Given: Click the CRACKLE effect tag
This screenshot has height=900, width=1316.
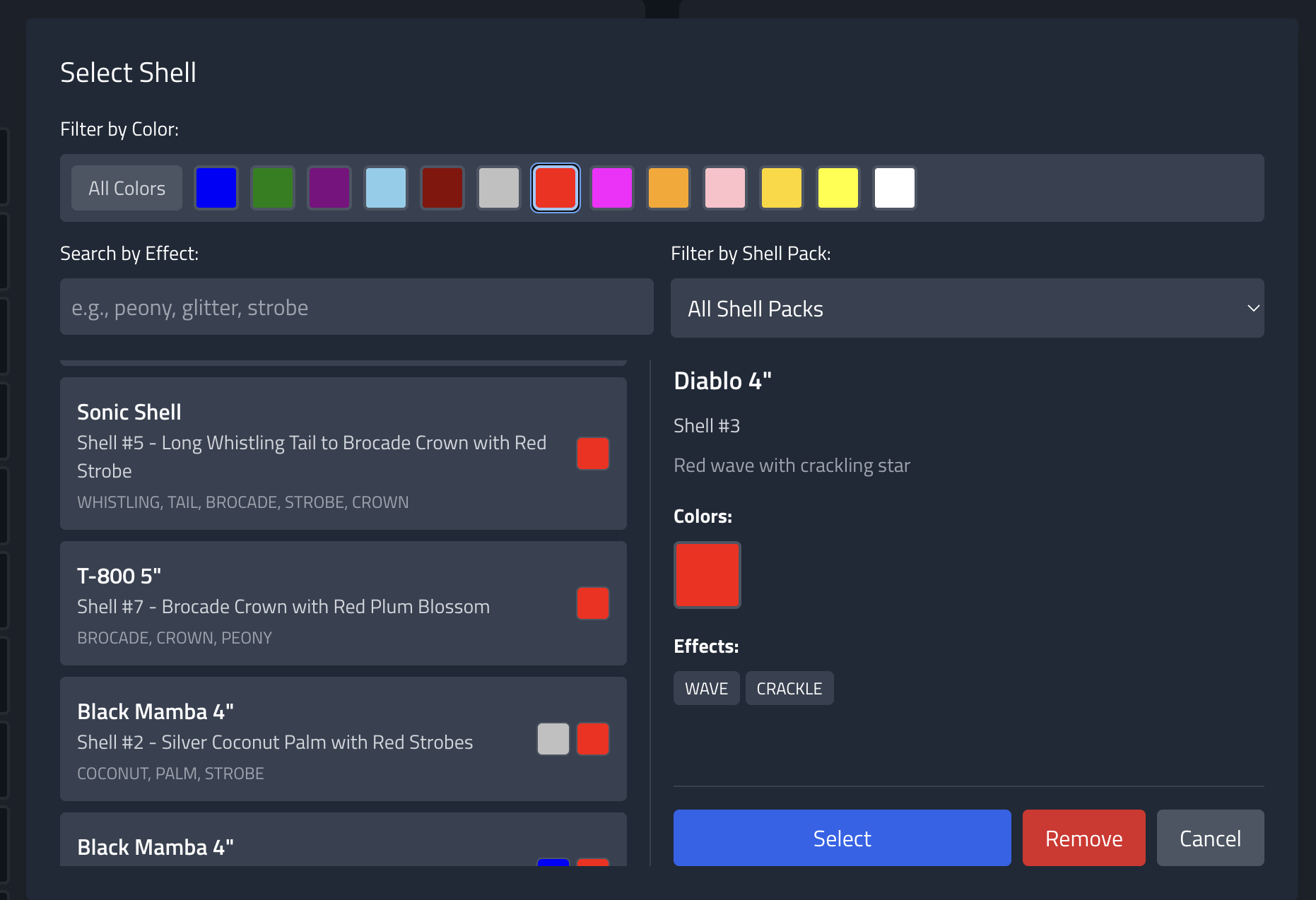Looking at the screenshot, I should tap(789, 687).
